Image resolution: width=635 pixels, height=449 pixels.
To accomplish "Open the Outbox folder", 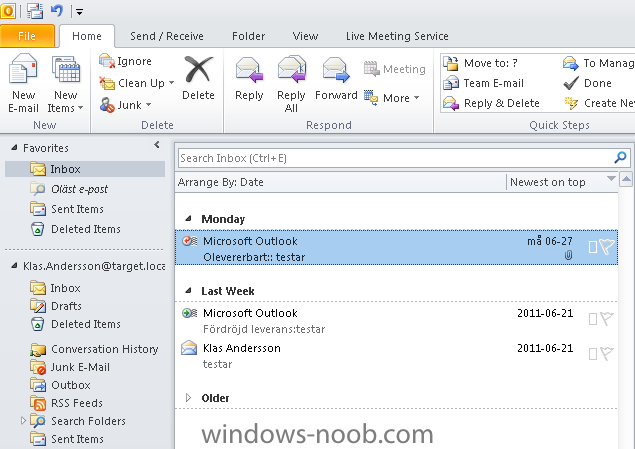I will coord(60,385).
